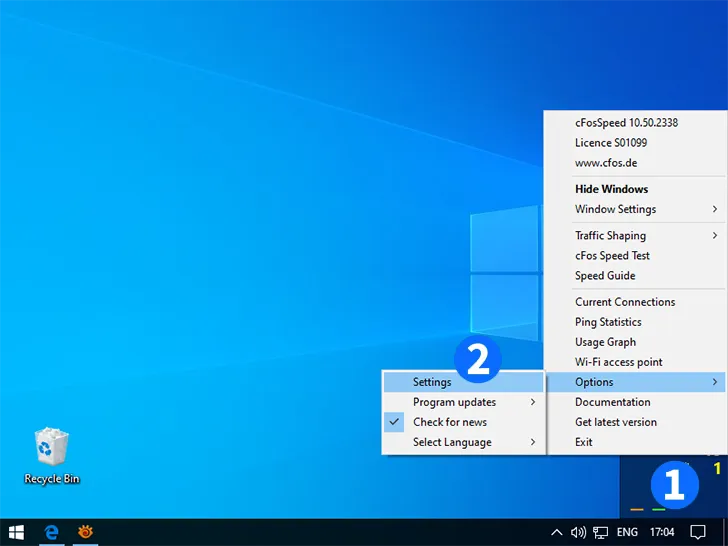Show the Usage Graph
The width and height of the screenshot is (728, 546).
click(x=636, y=342)
